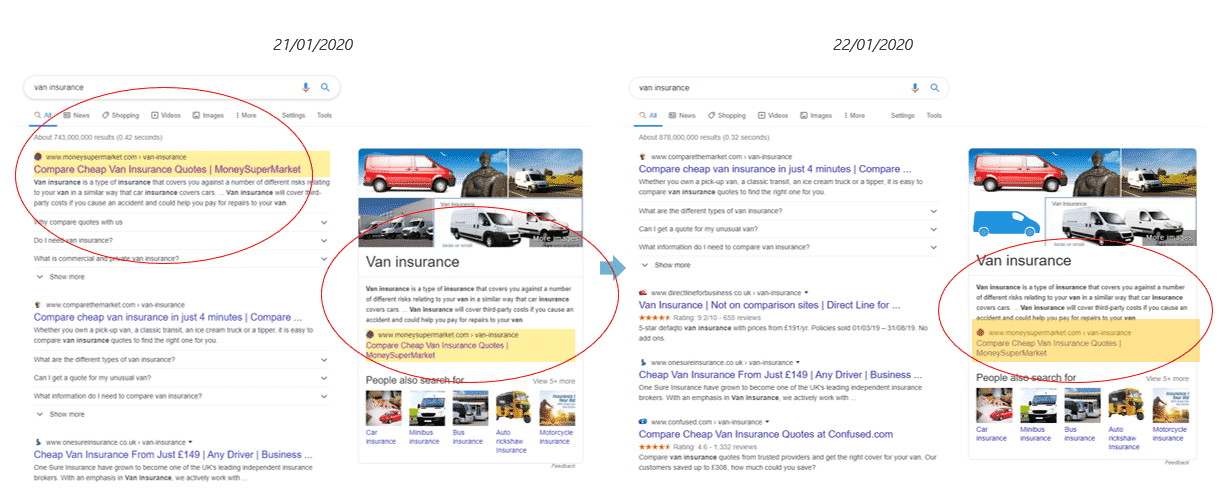Click the magnifier search icon in the 21/01/2020 search box
The image size is (1219, 495).
coord(325,88)
